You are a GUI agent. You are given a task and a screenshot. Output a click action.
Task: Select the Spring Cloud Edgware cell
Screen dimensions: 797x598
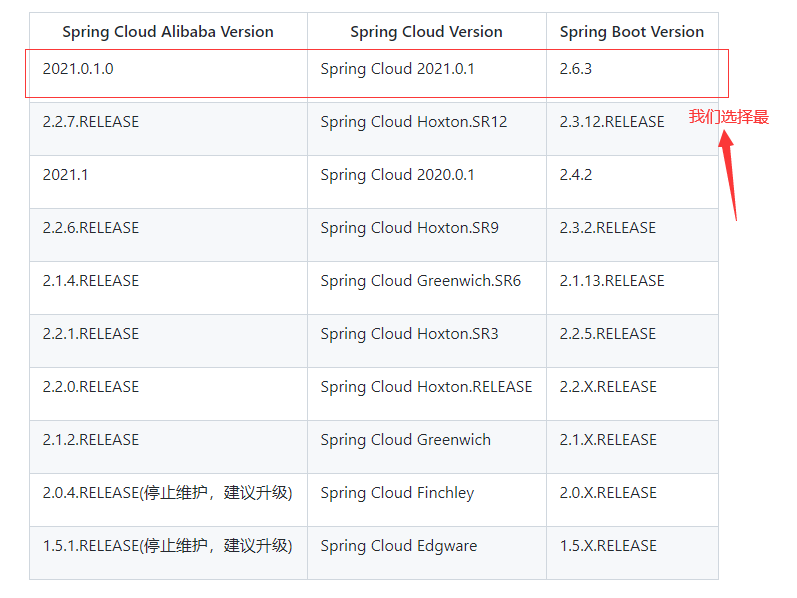point(398,546)
